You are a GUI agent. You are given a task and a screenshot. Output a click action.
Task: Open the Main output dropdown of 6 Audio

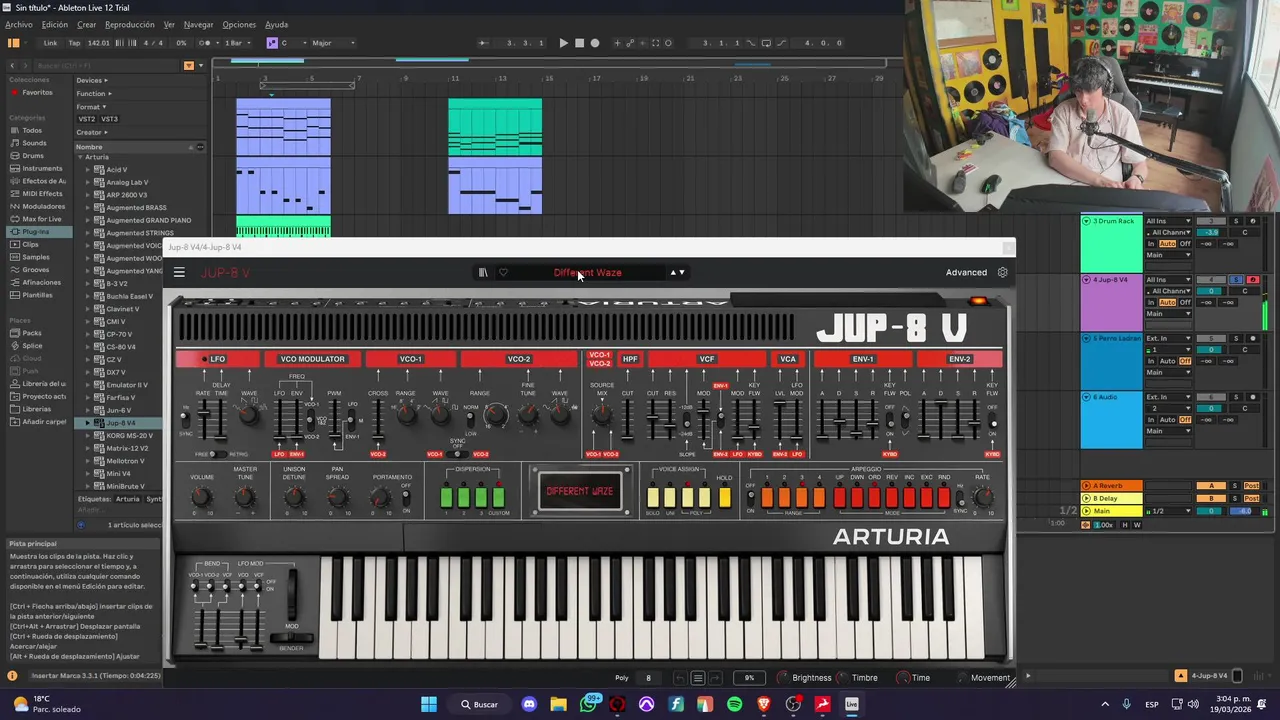(1168, 431)
